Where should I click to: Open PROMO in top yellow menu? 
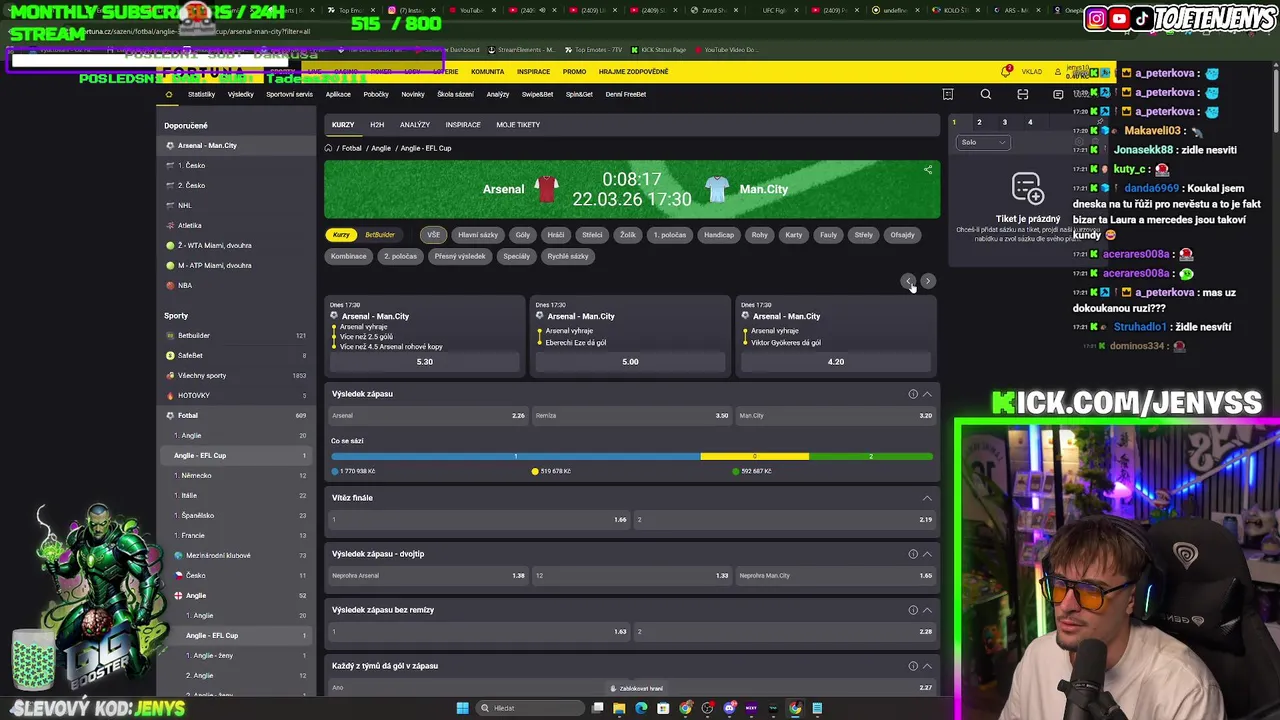(574, 72)
